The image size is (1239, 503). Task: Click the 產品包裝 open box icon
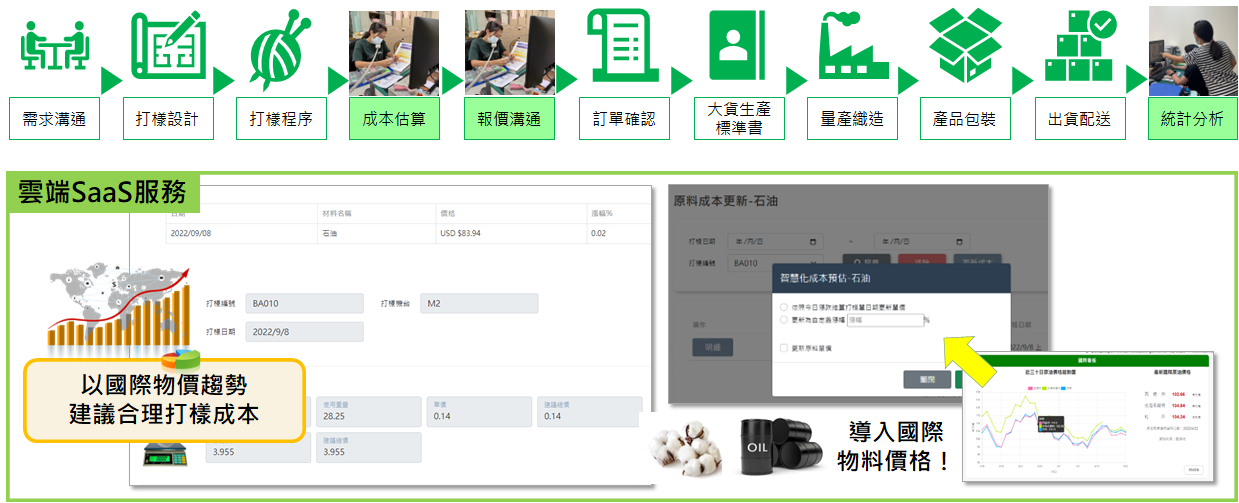pos(966,46)
